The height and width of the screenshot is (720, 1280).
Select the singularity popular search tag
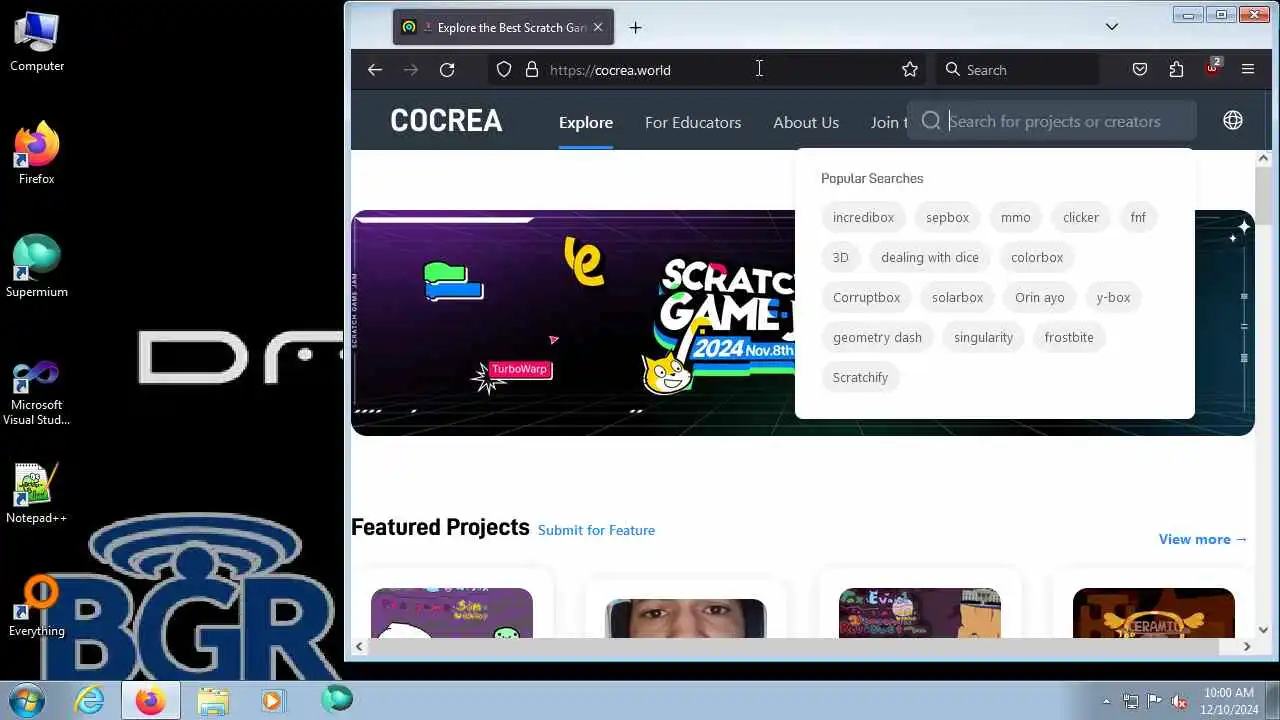click(x=984, y=337)
